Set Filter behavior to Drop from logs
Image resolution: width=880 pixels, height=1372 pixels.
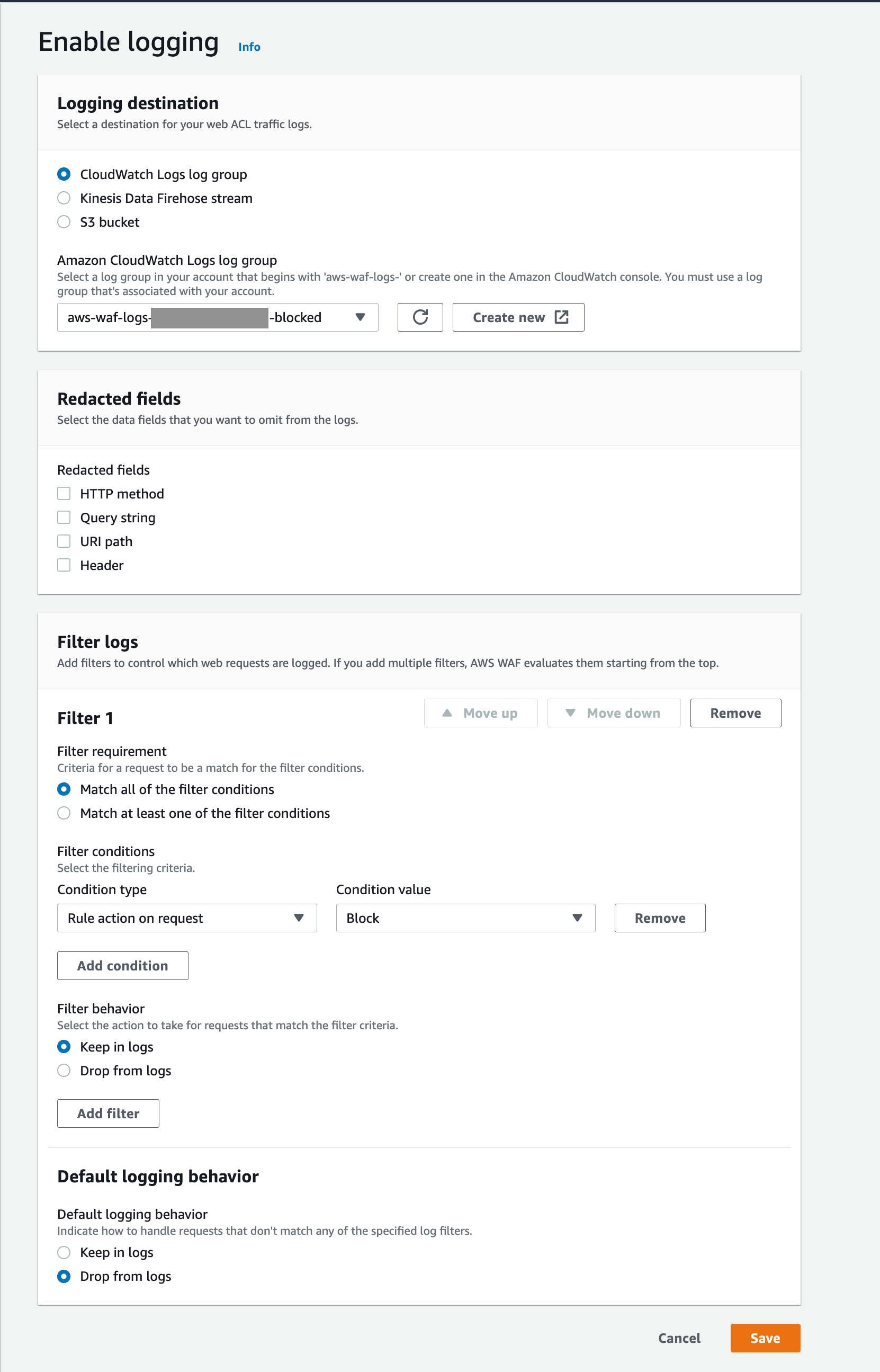(64, 1070)
